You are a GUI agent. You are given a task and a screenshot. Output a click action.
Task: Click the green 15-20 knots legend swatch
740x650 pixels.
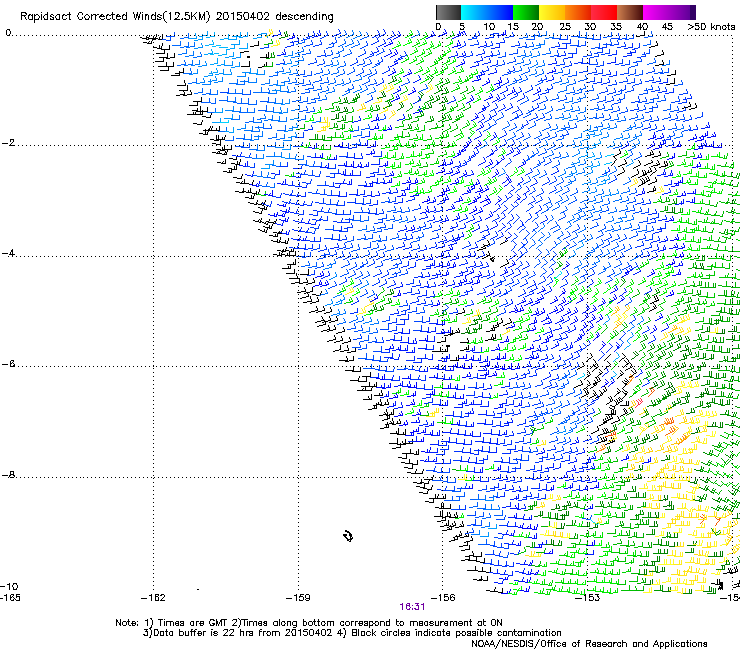526,12
